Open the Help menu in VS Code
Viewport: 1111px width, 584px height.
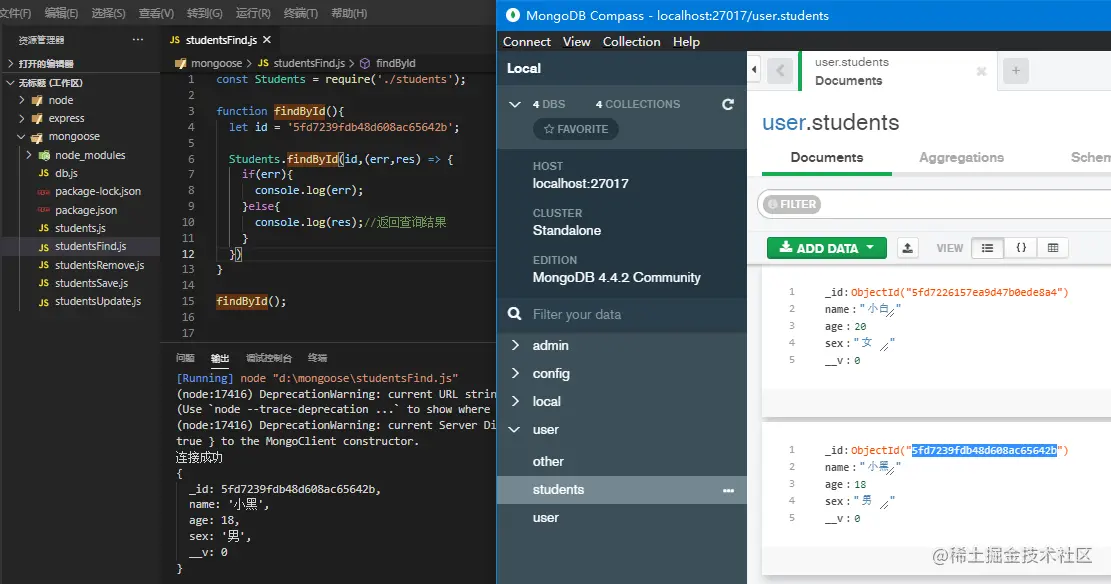pyautogui.click(x=349, y=13)
